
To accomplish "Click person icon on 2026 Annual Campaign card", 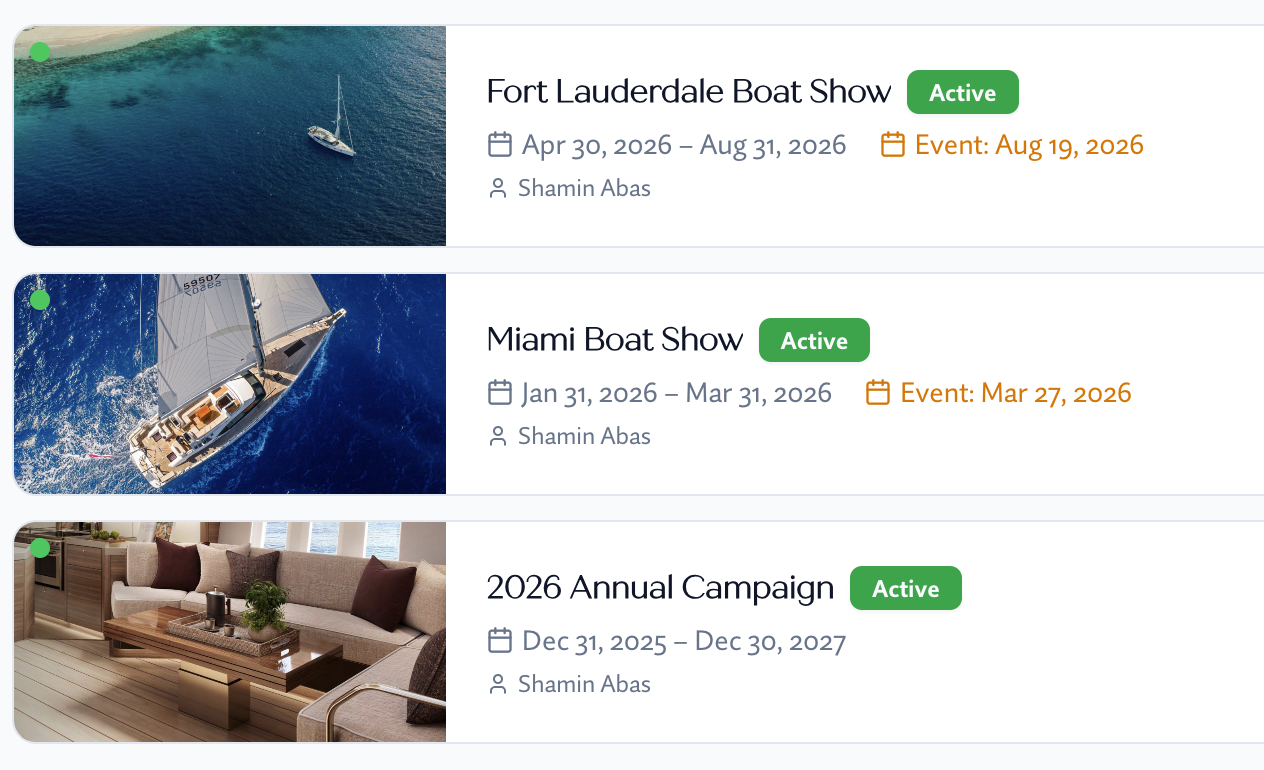I will pyautogui.click(x=498, y=684).
